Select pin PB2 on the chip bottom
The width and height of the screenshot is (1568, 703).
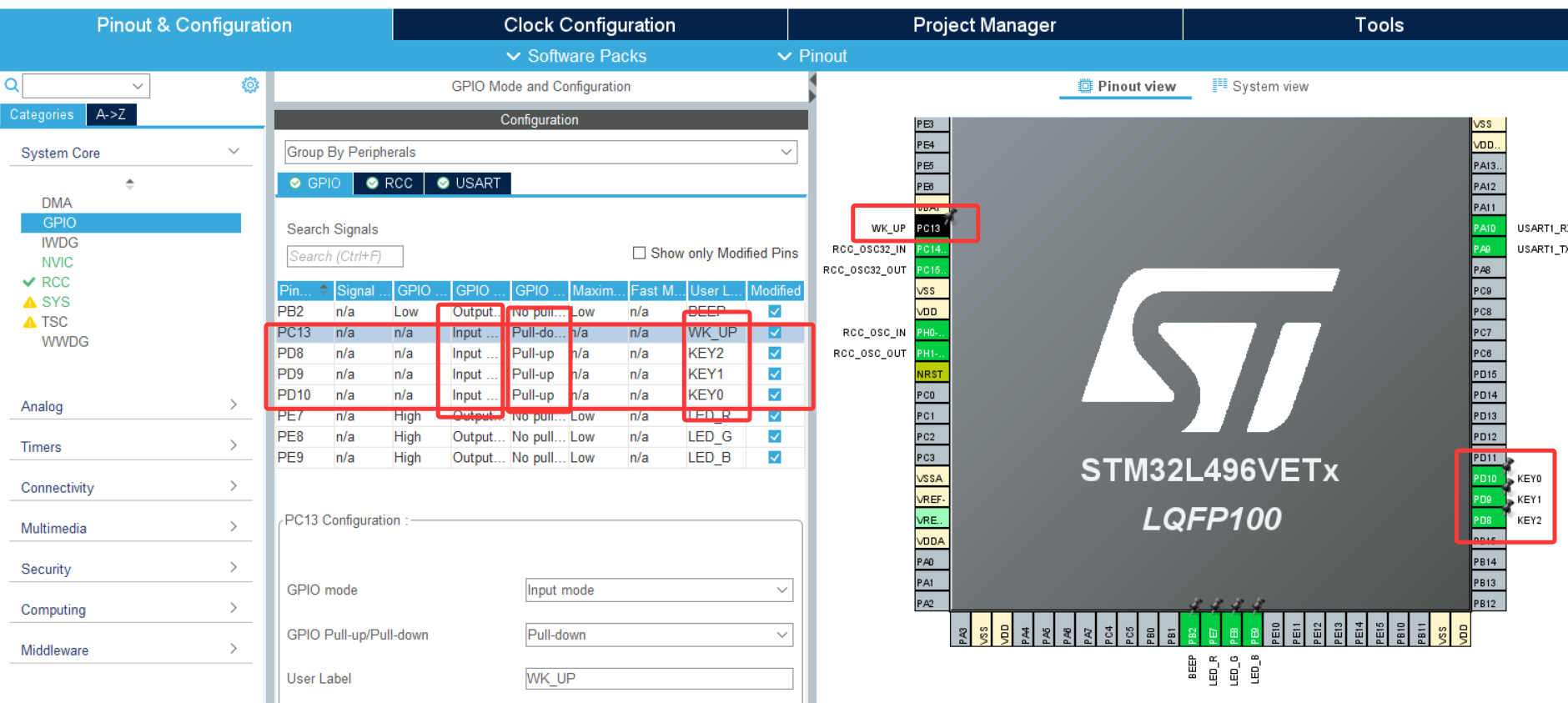tap(1192, 629)
